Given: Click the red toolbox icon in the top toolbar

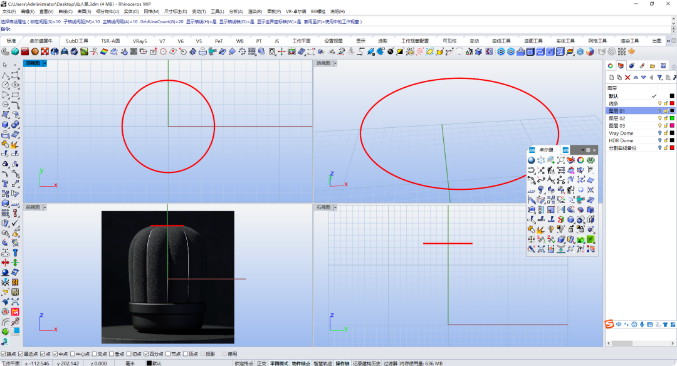Looking at the screenshot, I should (25, 52).
